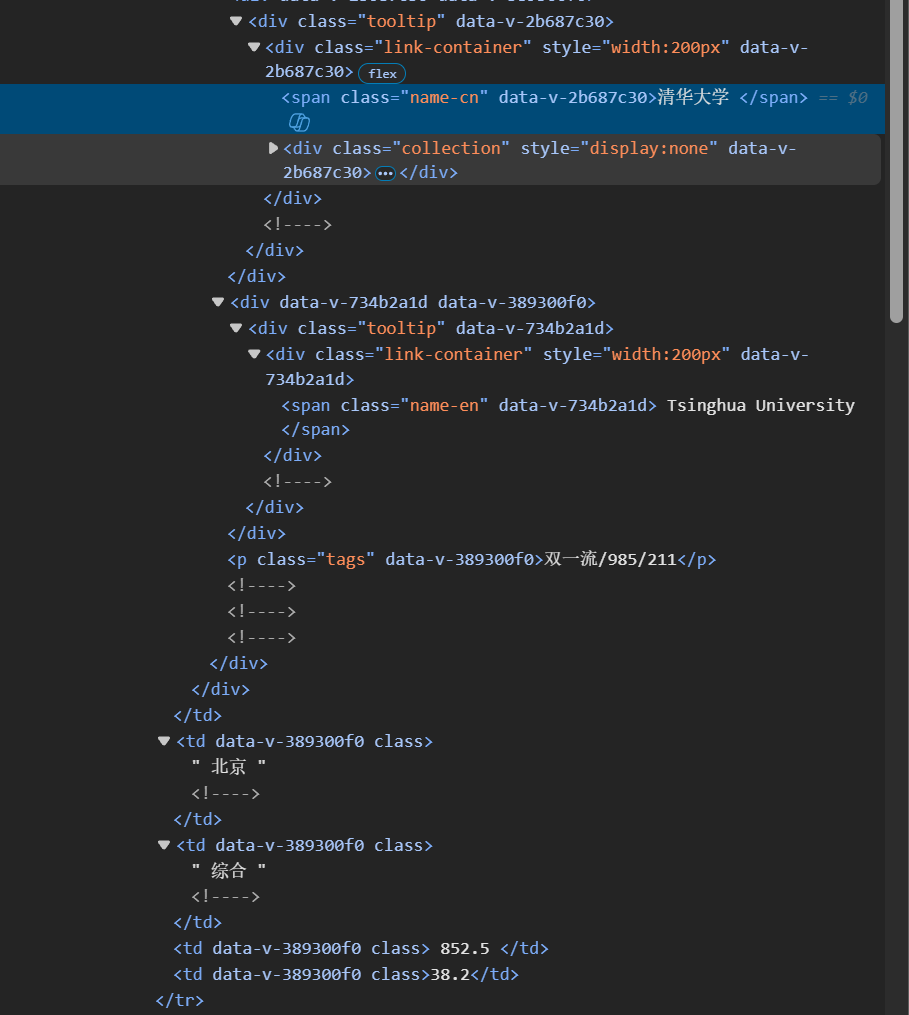This screenshot has height=1015, width=909.
Task: Collapse the td node containing 北京
Action: [x=164, y=741]
